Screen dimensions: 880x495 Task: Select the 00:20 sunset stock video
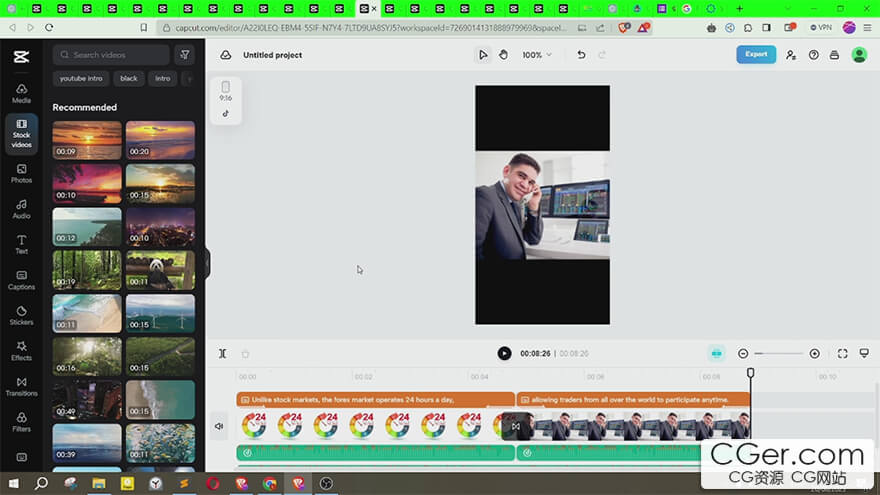pos(160,140)
